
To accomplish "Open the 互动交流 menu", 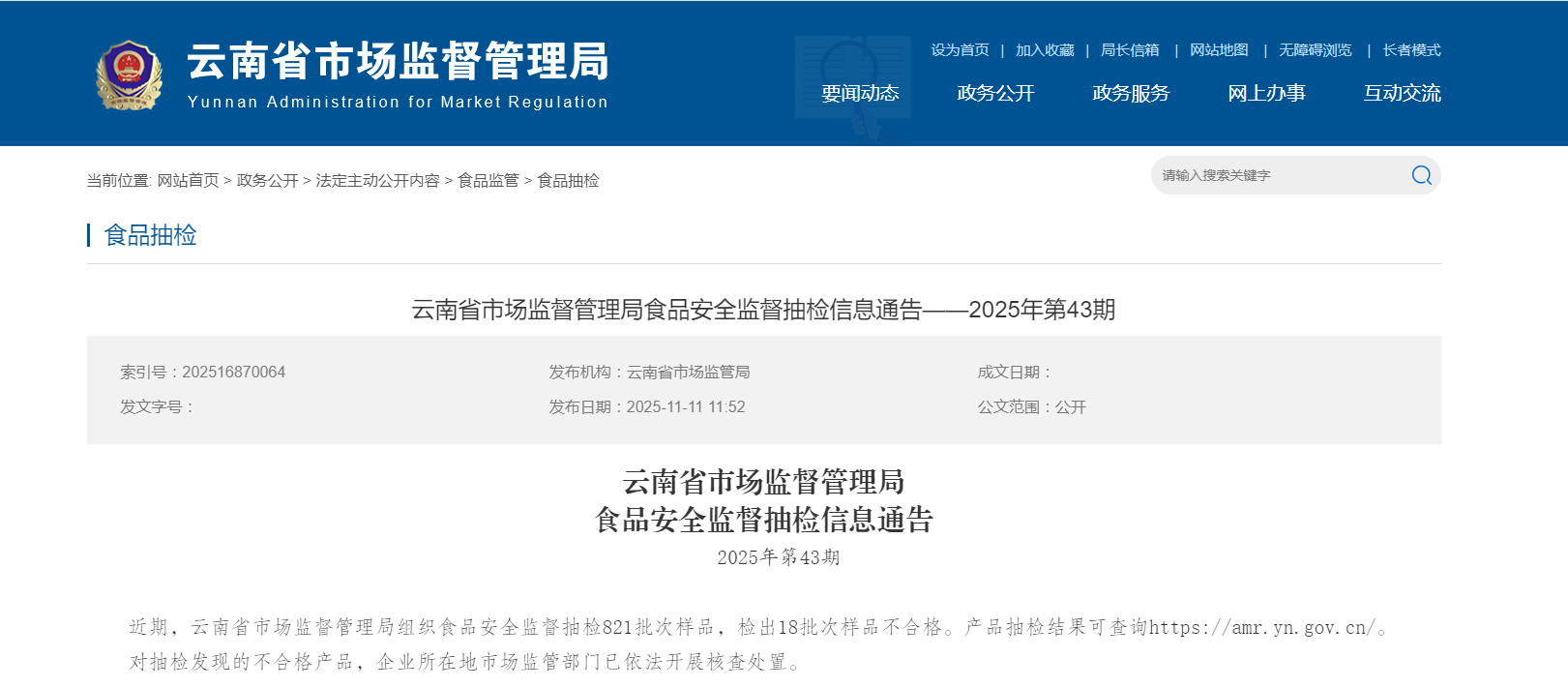I will (1402, 93).
